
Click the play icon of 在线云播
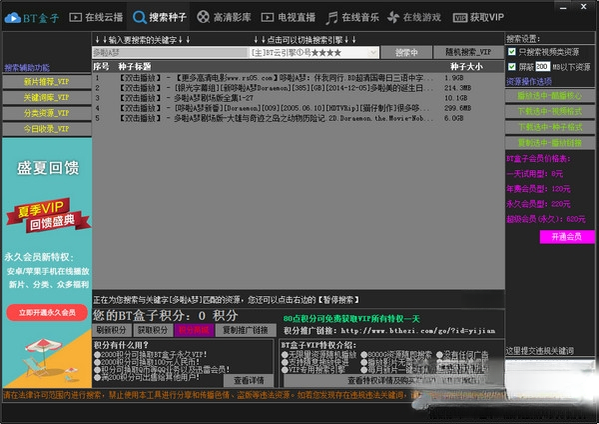[x=75, y=17]
